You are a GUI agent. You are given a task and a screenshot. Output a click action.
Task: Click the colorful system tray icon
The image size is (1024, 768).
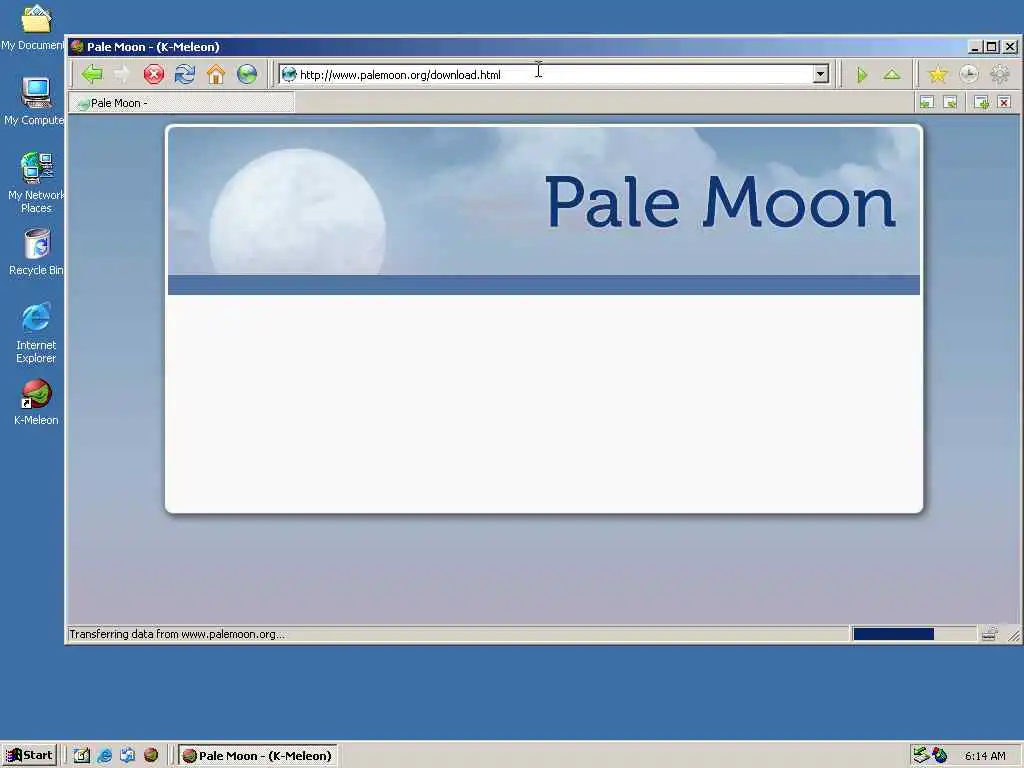(940, 756)
